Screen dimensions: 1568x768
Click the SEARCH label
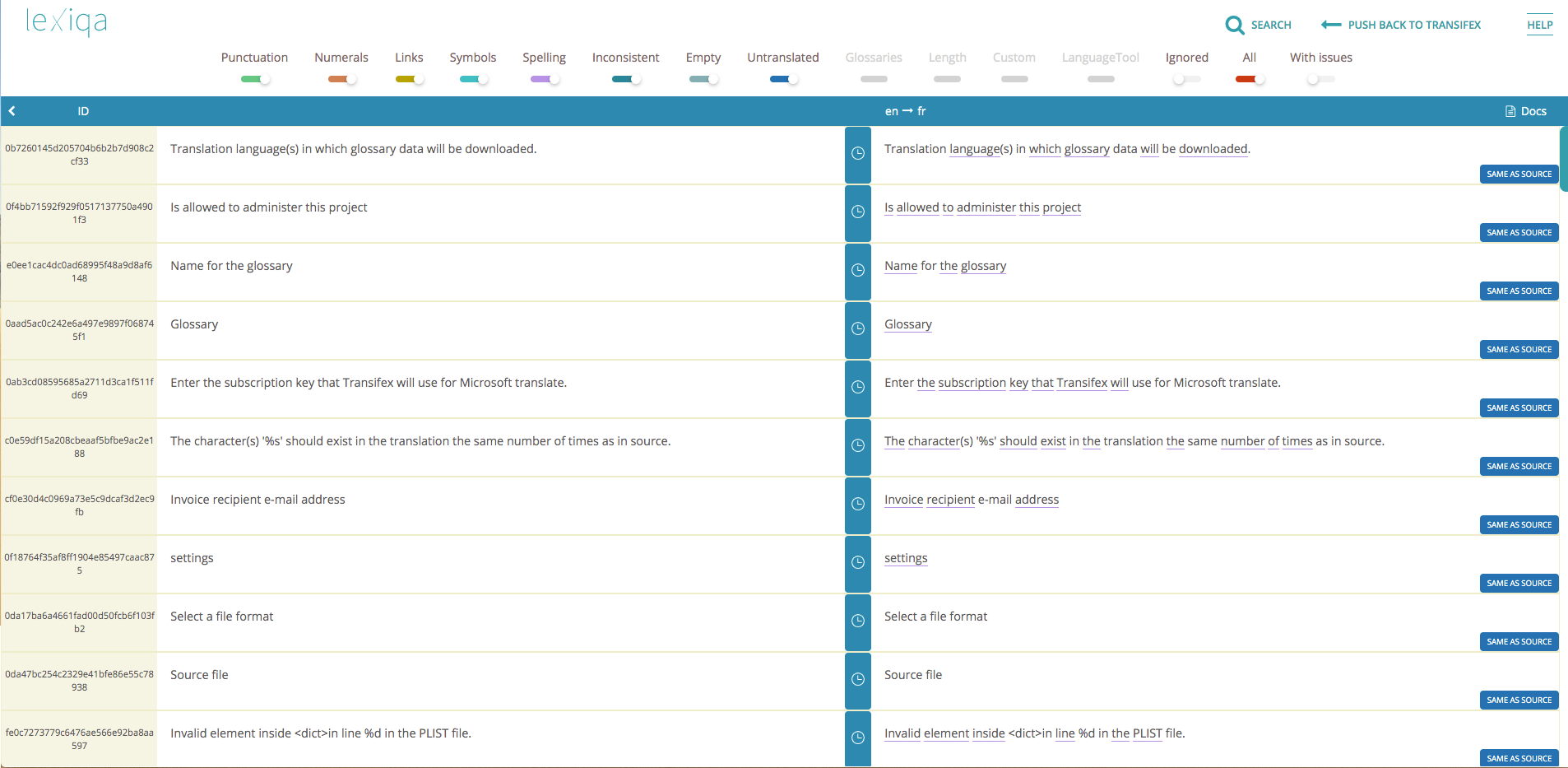(x=1271, y=25)
